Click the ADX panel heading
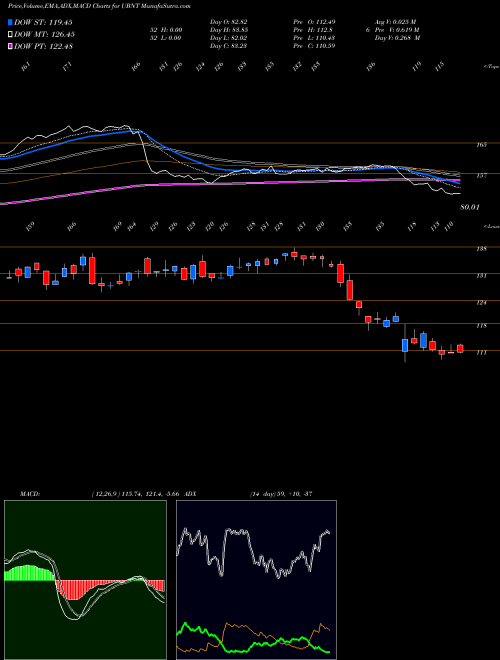This screenshot has height=660, width=500. [x=190, y=494]
